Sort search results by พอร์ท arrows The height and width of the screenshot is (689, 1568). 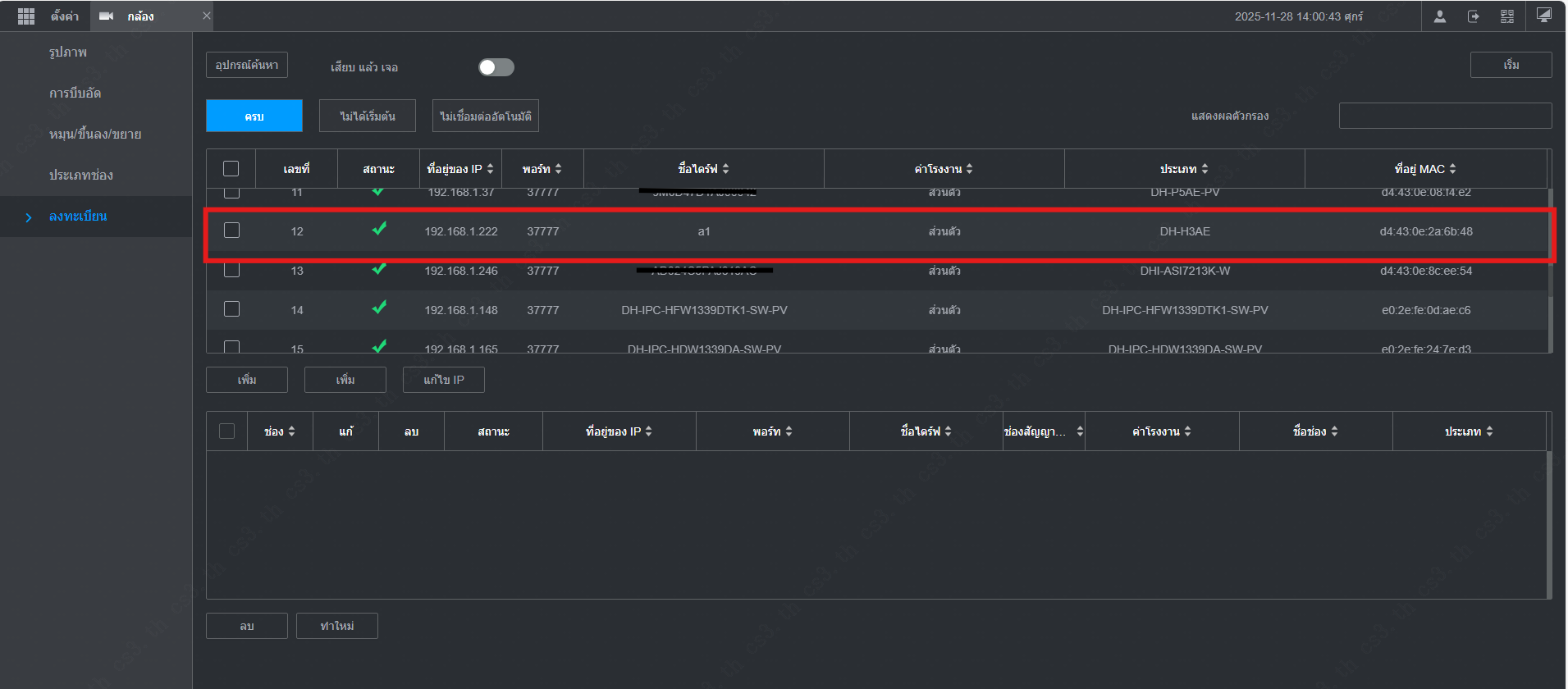(558, 169)
